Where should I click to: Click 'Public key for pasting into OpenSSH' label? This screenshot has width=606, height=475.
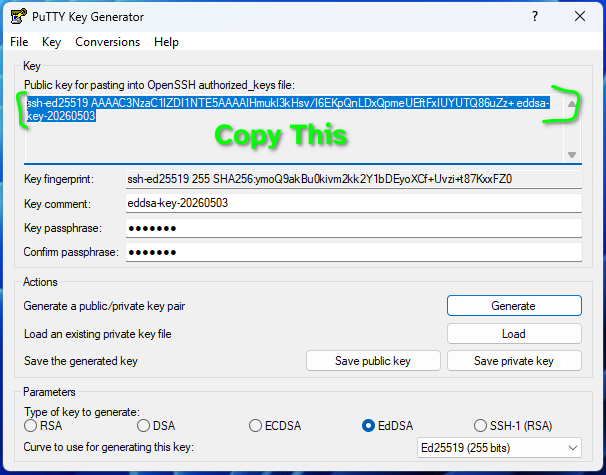click(x=159, y=85)
